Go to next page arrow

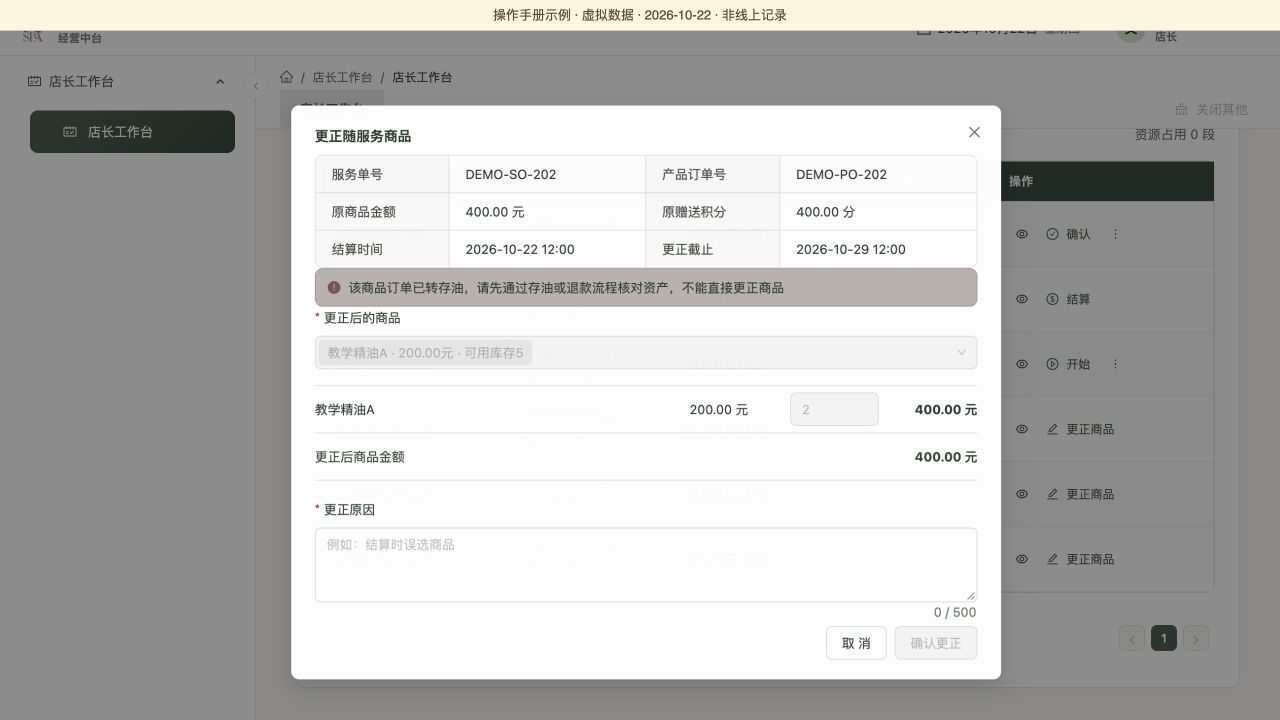point(1196,638)
